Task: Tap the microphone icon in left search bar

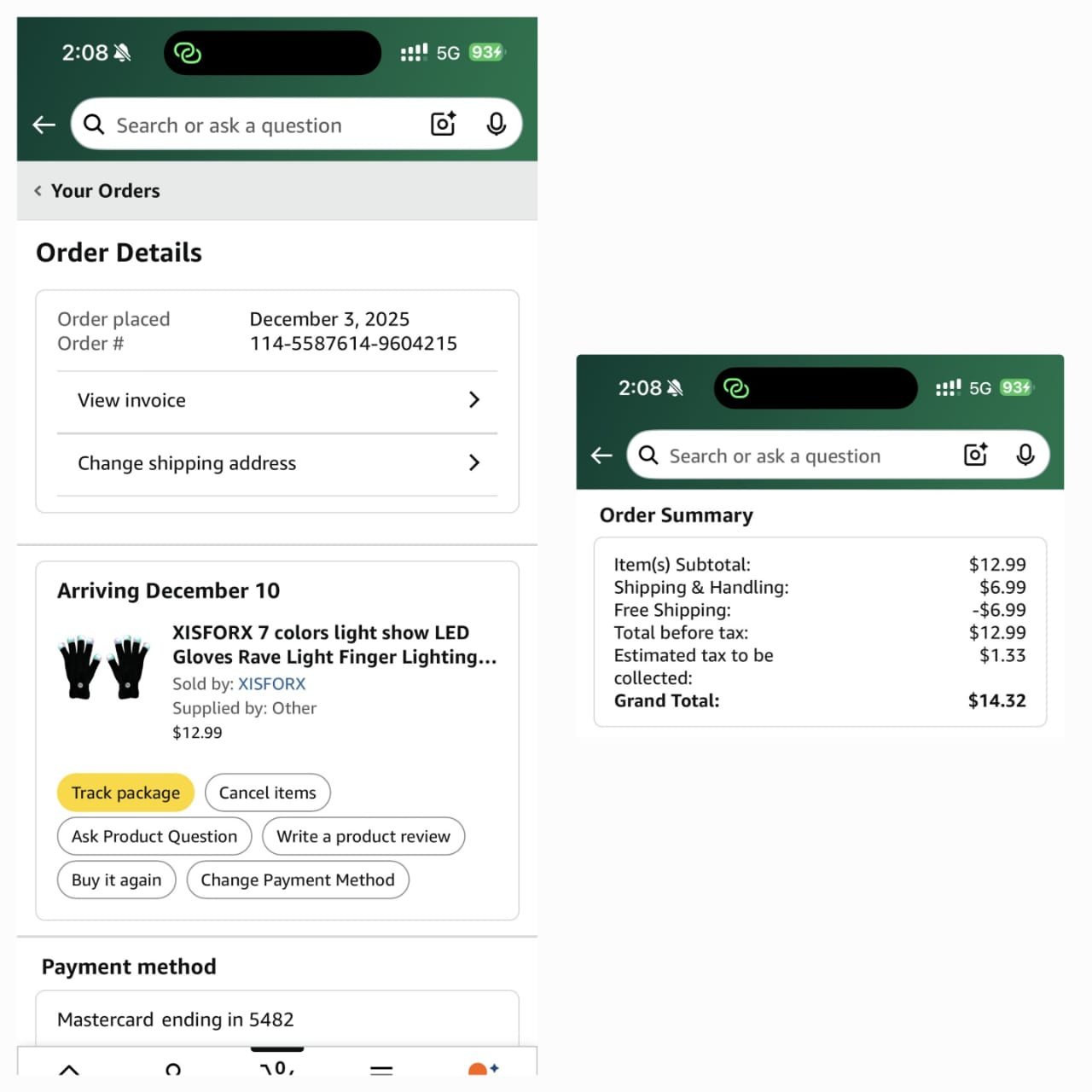Action: 496,125
